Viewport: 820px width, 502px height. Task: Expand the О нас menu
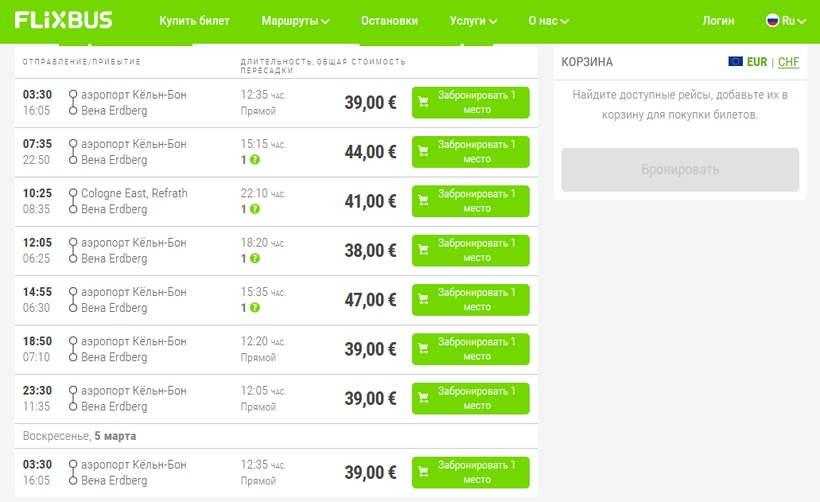548,21
